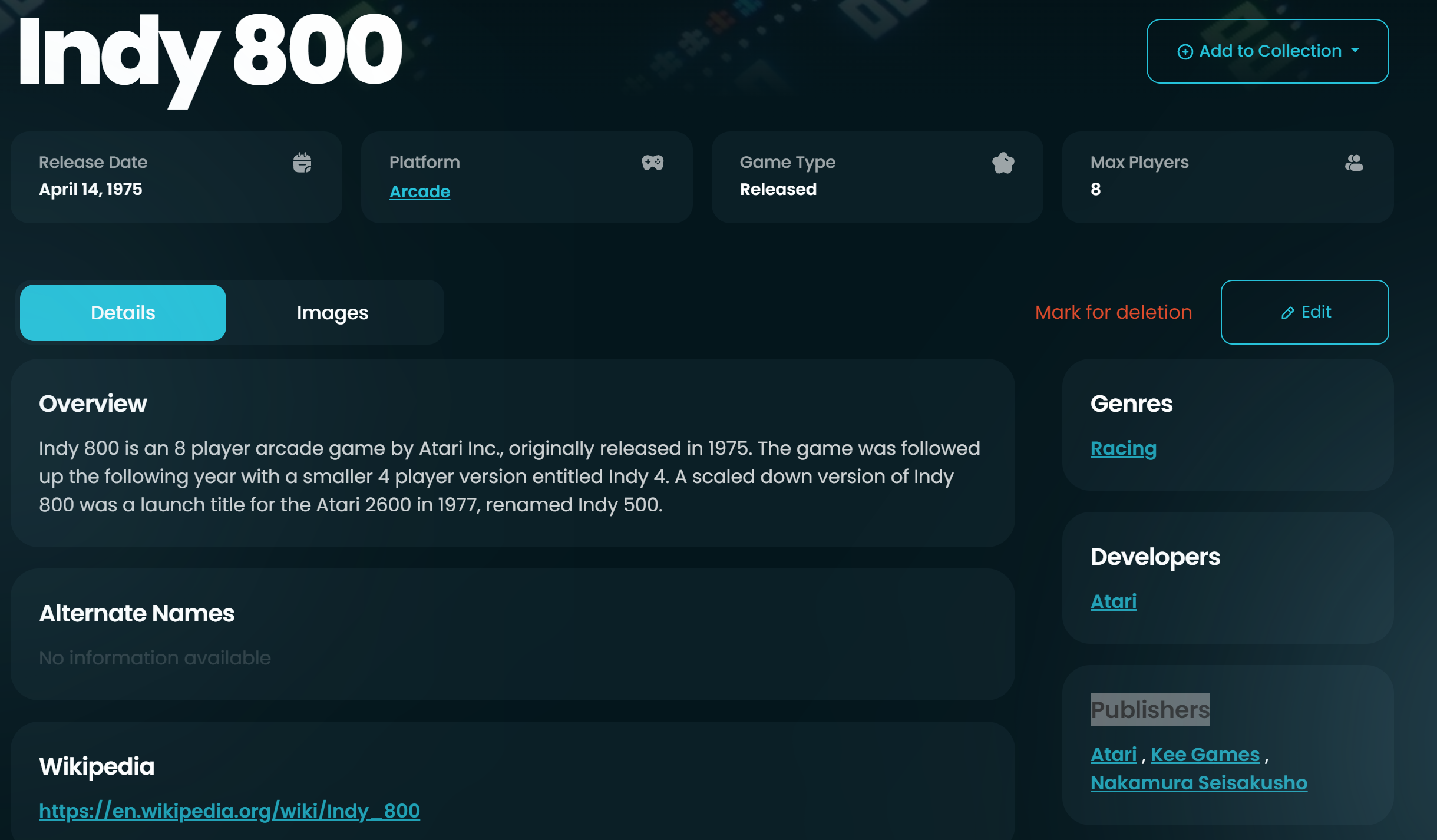Viewport: 1437px width, 840px height.
Task: Click the Game Type badge icon
Action: [x=1003, y=163]
